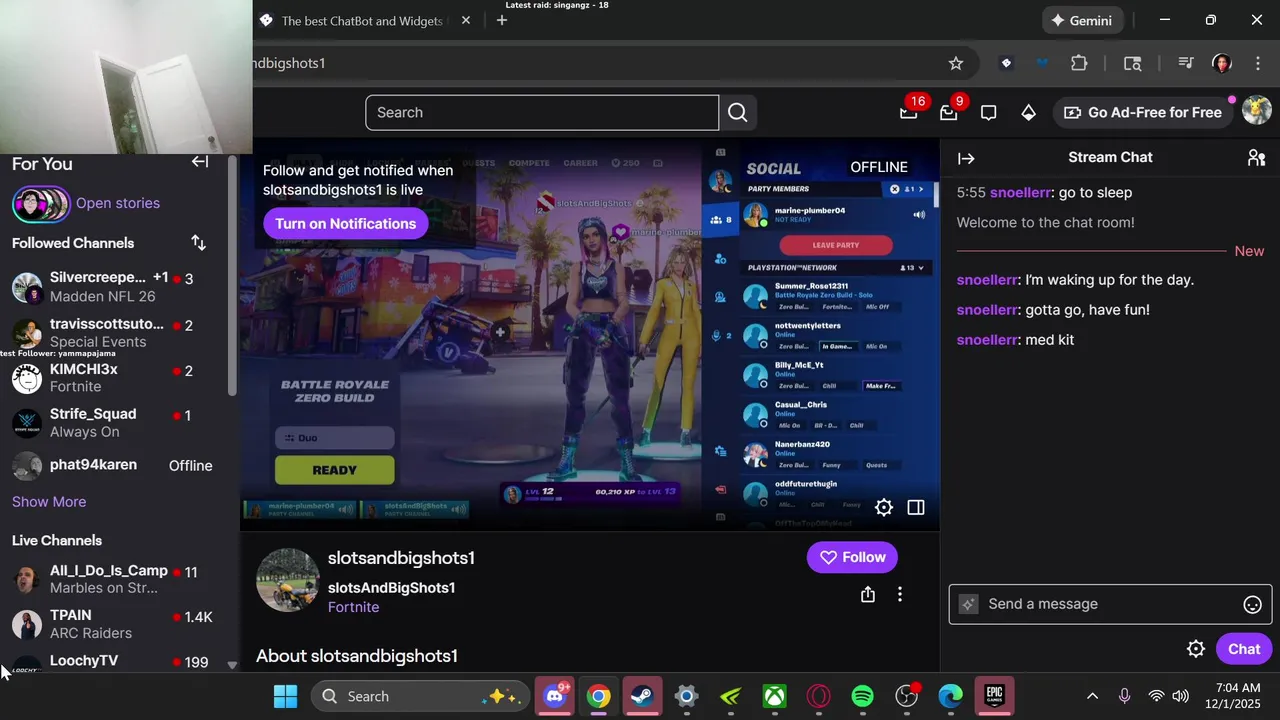Turn on Notifications for slotsandbigshots1

tap(346, 223)
